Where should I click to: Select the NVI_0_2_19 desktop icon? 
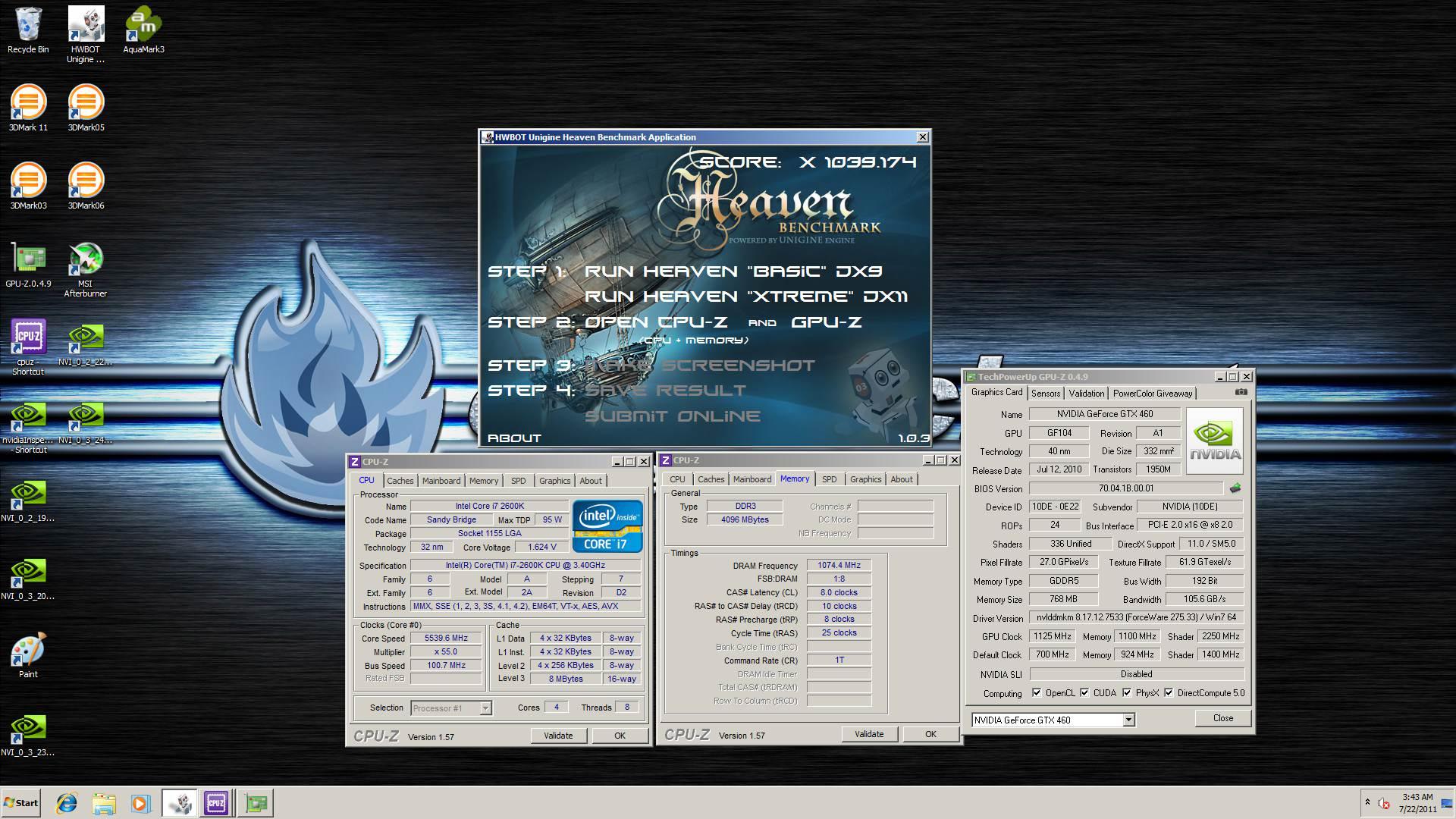[x=28, y=500]
